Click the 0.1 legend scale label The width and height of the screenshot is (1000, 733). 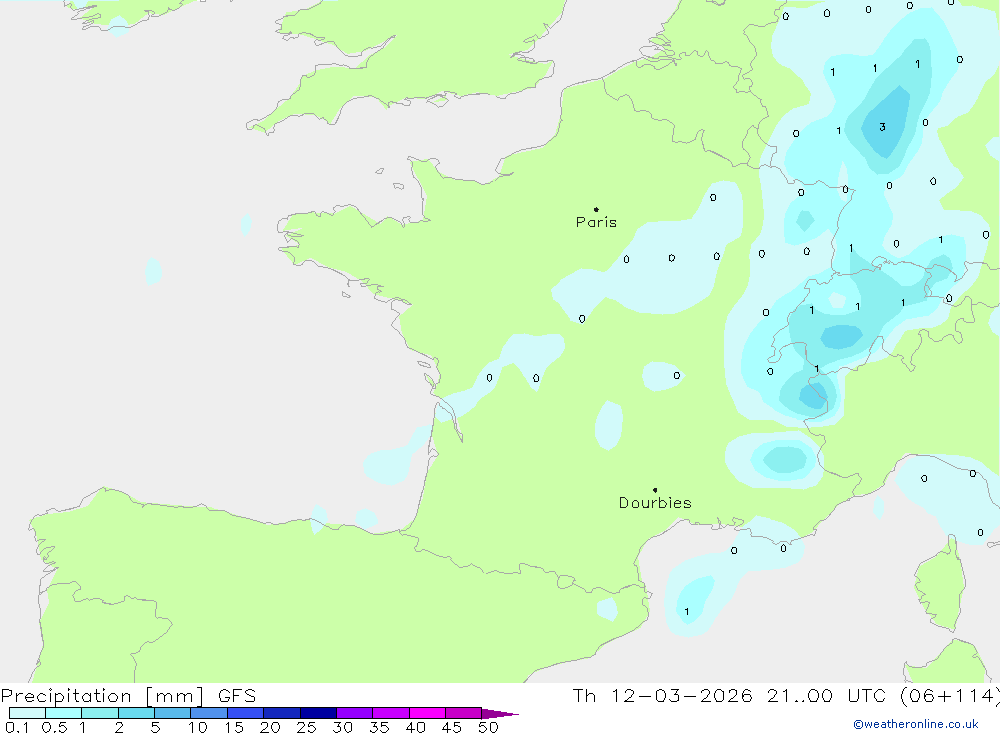[17, 727]
